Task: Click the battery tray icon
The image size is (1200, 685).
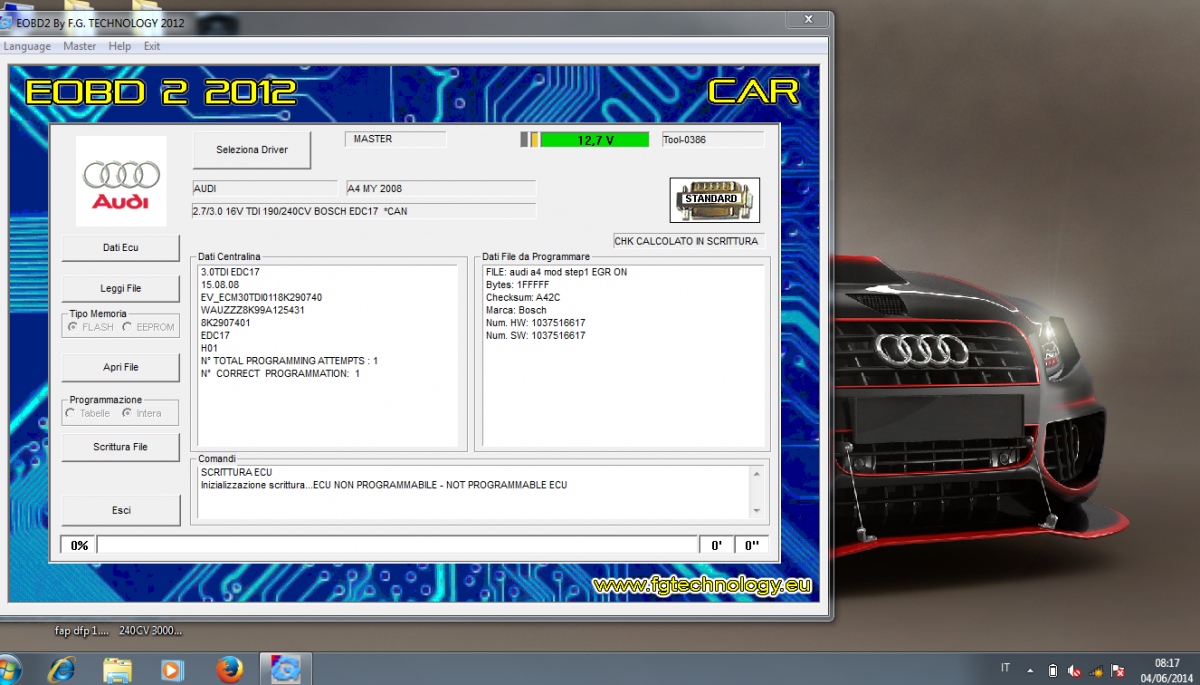Action: pyautogui.click(x=1052, y=669)
